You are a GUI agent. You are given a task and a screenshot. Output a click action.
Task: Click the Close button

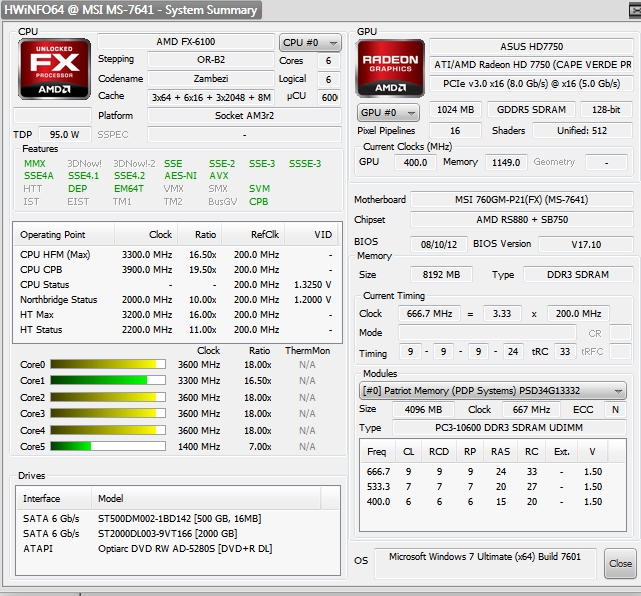point(620,564)
